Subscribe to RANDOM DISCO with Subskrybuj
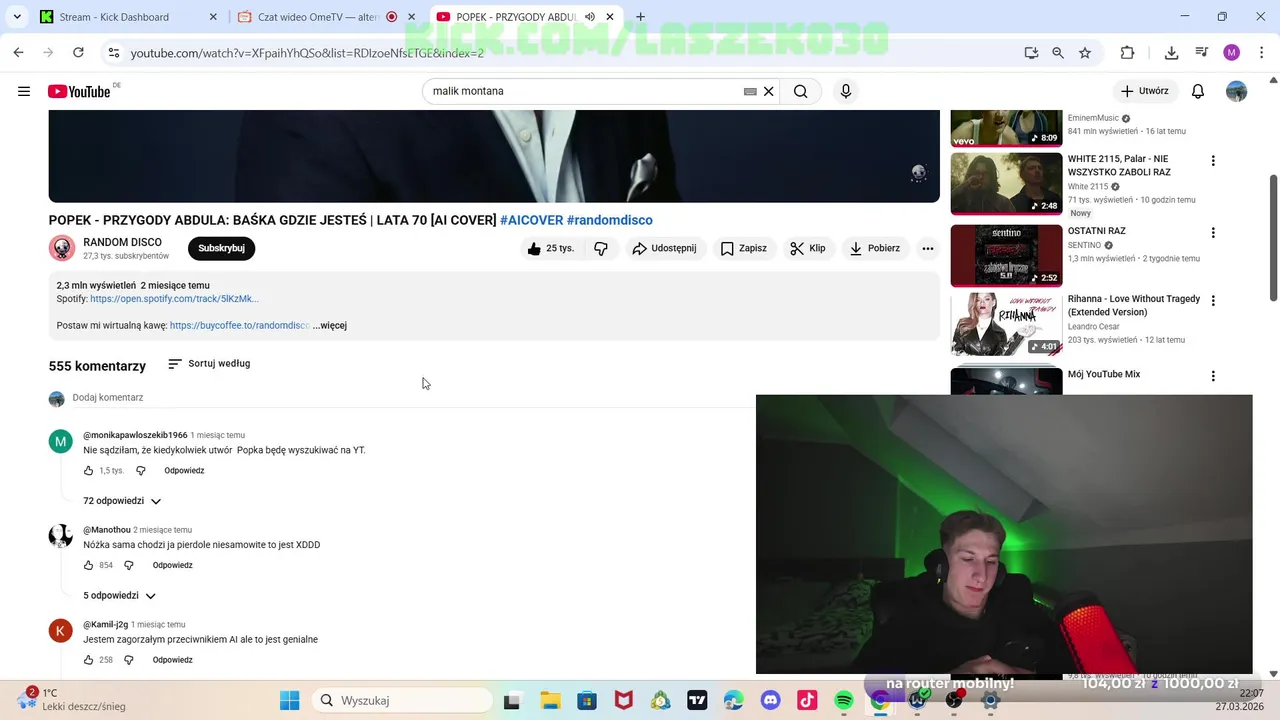This screenshot has width=1280, height=720. pos(221,248)
